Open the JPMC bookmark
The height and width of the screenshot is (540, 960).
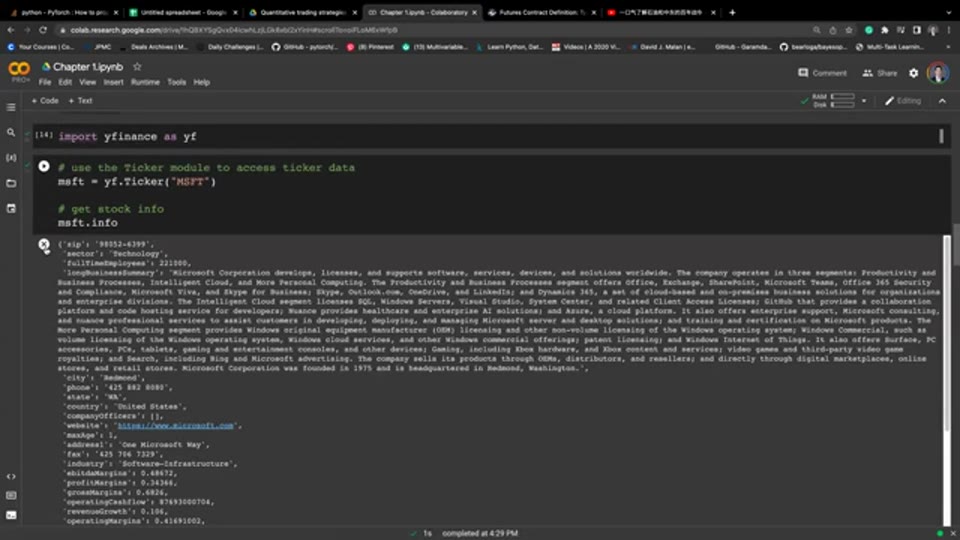(x=99, y=47)
